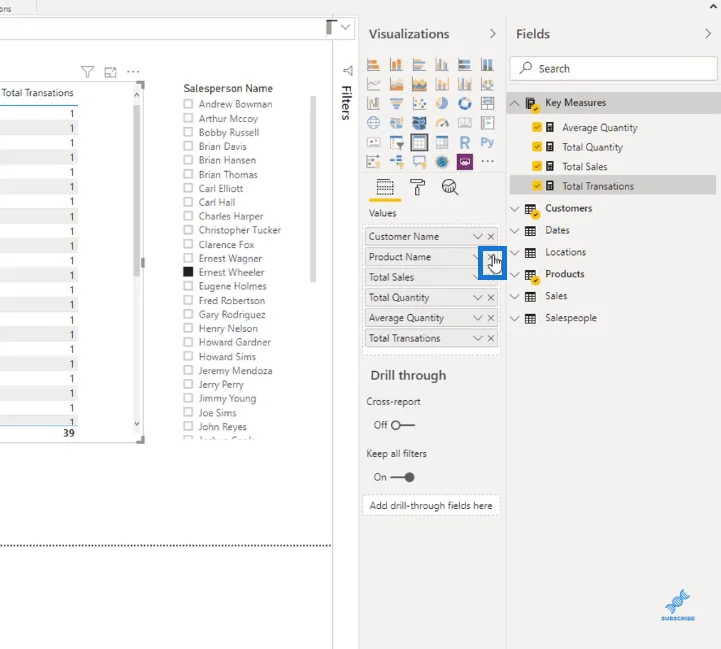Expand the Dates table
This screenshot has width=721, height=649.
[x=515, y=231]
